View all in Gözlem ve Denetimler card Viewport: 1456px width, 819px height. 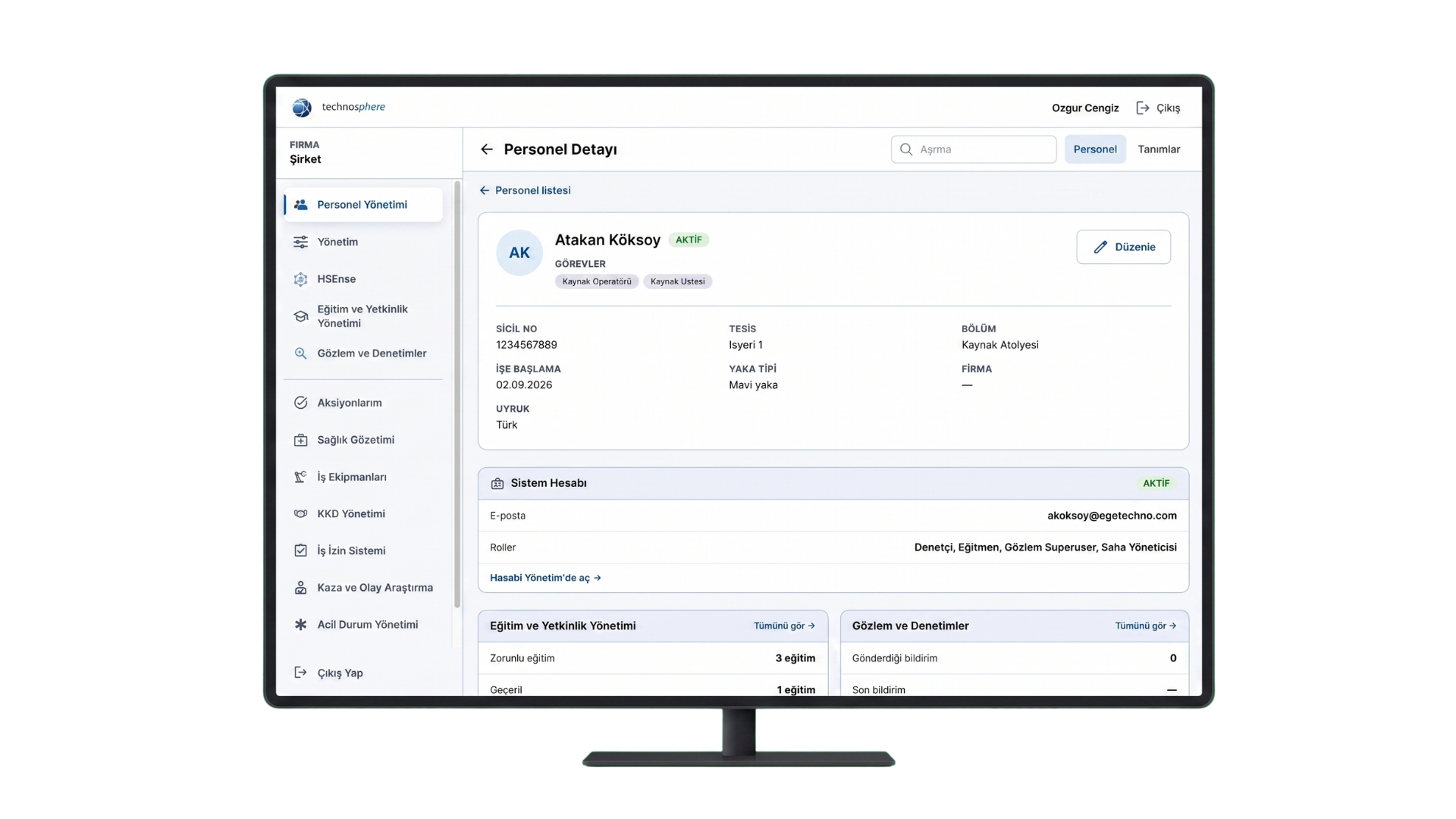[x=1145, y=626]
